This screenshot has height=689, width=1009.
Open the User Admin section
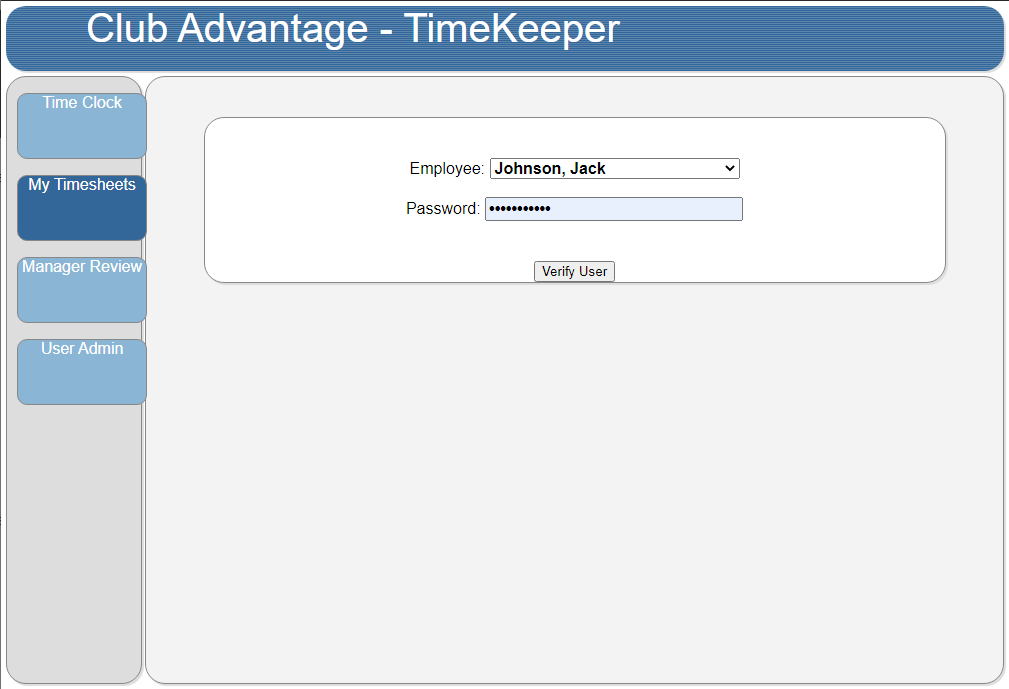82,372
